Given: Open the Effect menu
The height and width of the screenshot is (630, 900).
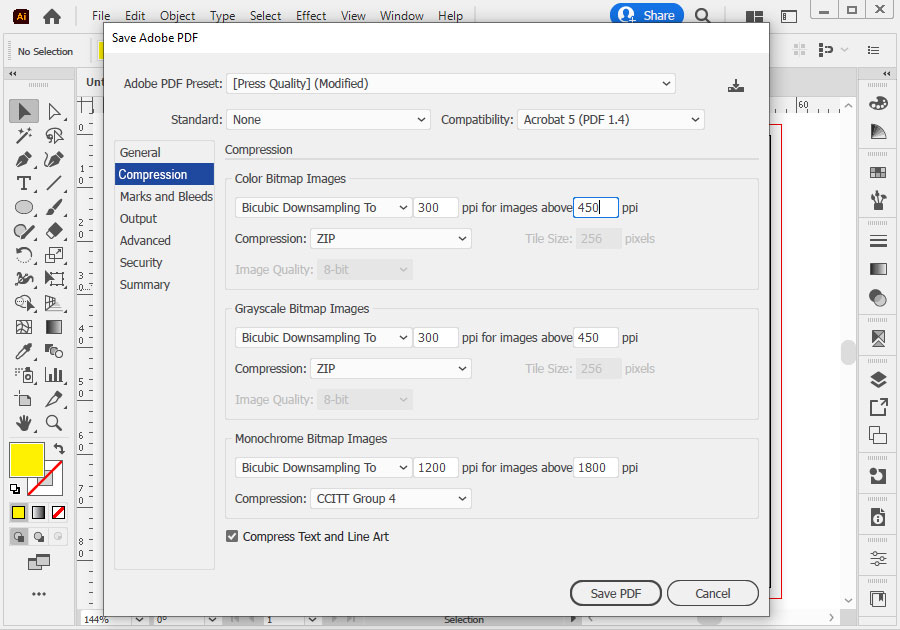Looking at the screenshot, I should [311, 16].
